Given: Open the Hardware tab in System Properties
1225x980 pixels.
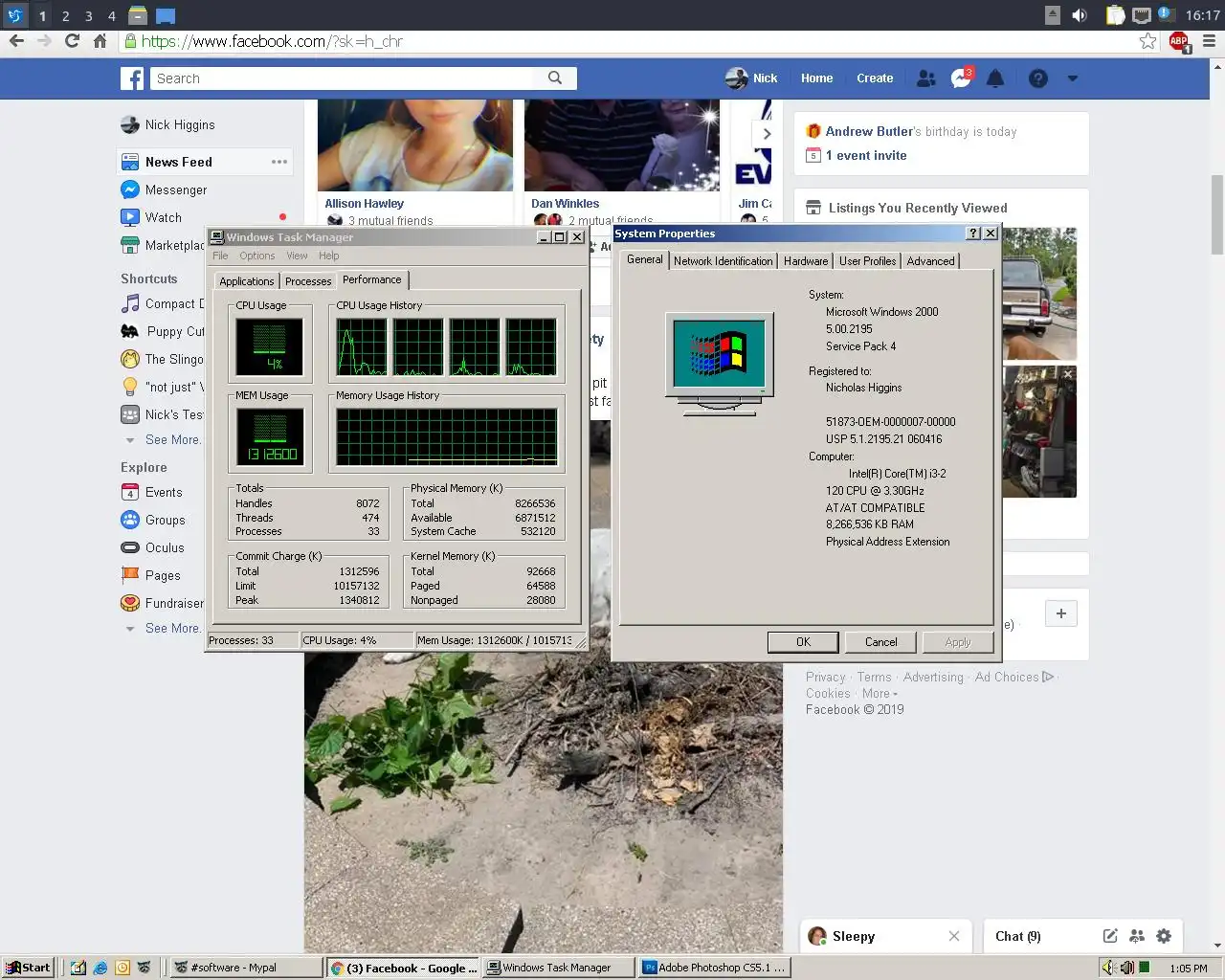Looking at the screenshot, I should pyautogui.click(x=806, y=261).
